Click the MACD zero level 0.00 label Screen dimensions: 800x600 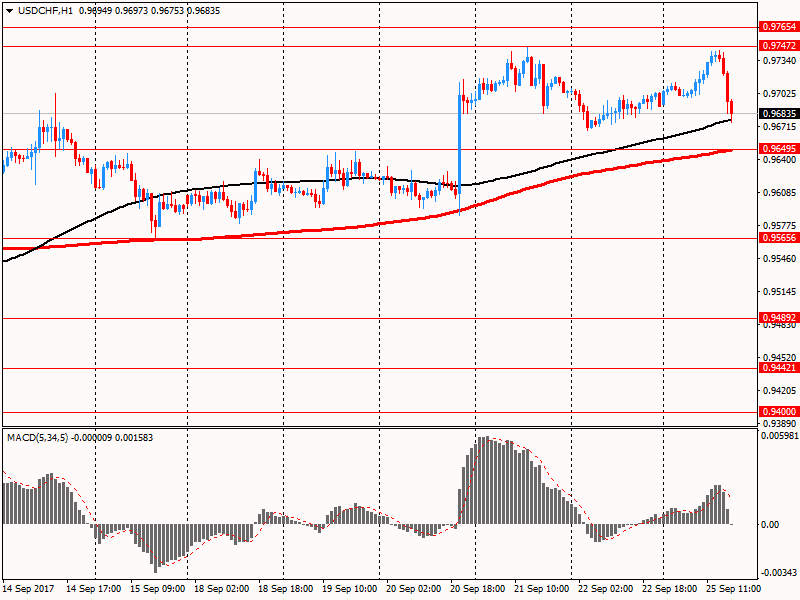pyautogui.click(x=770, y=524)
